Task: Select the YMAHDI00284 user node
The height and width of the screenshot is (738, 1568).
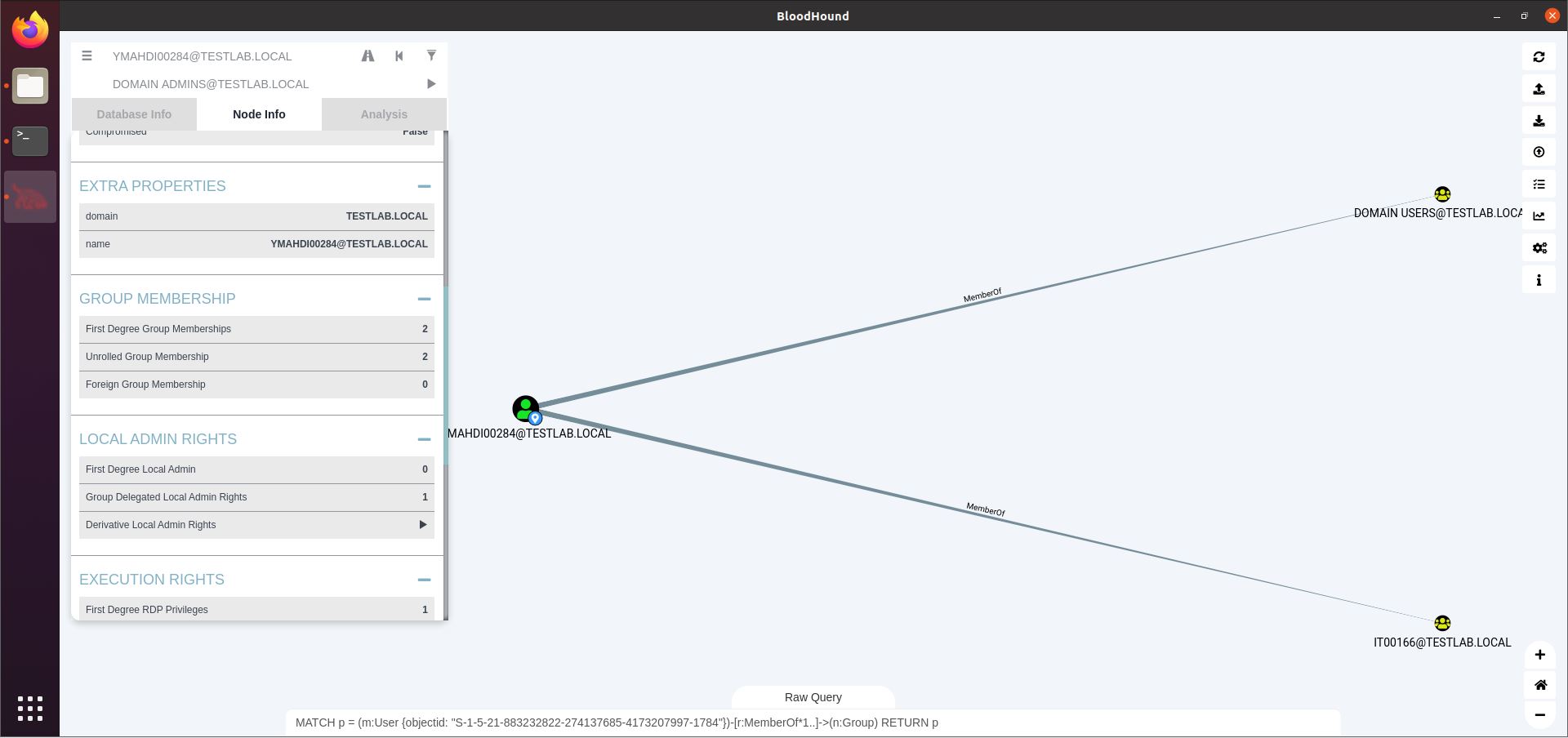Action: pyautogui.click(x=525, y=408)
